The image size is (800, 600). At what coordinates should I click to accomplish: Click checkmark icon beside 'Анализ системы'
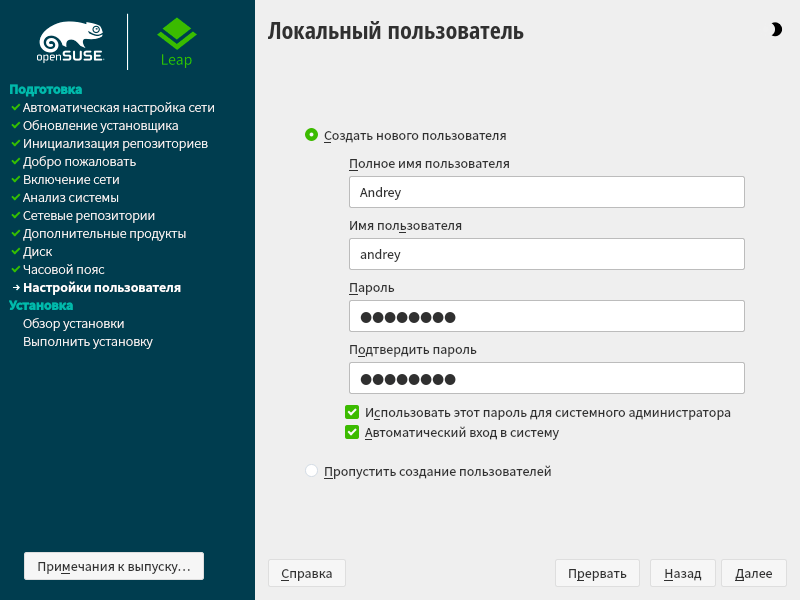[15, 197]
